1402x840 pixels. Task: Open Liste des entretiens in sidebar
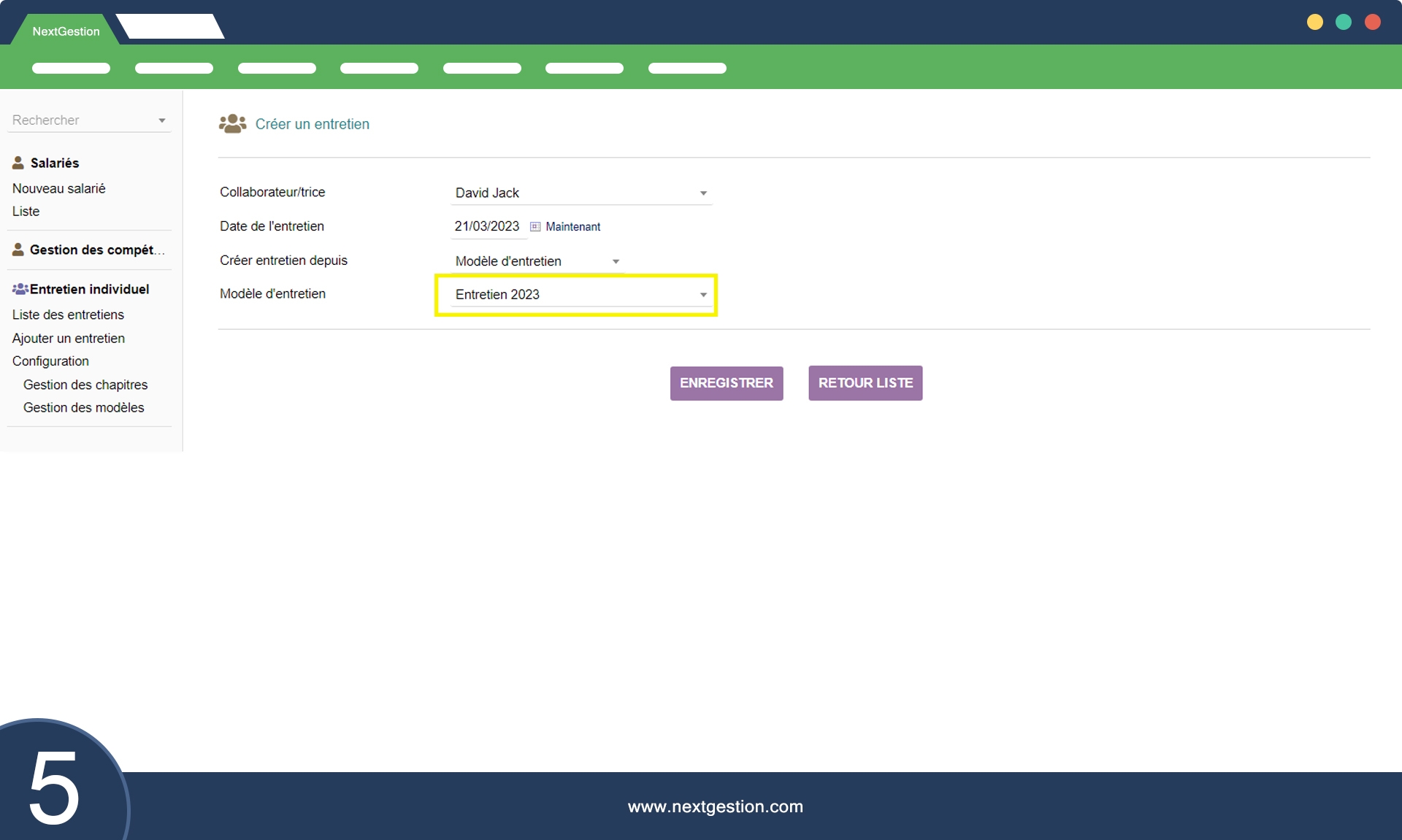click(68, 315)
